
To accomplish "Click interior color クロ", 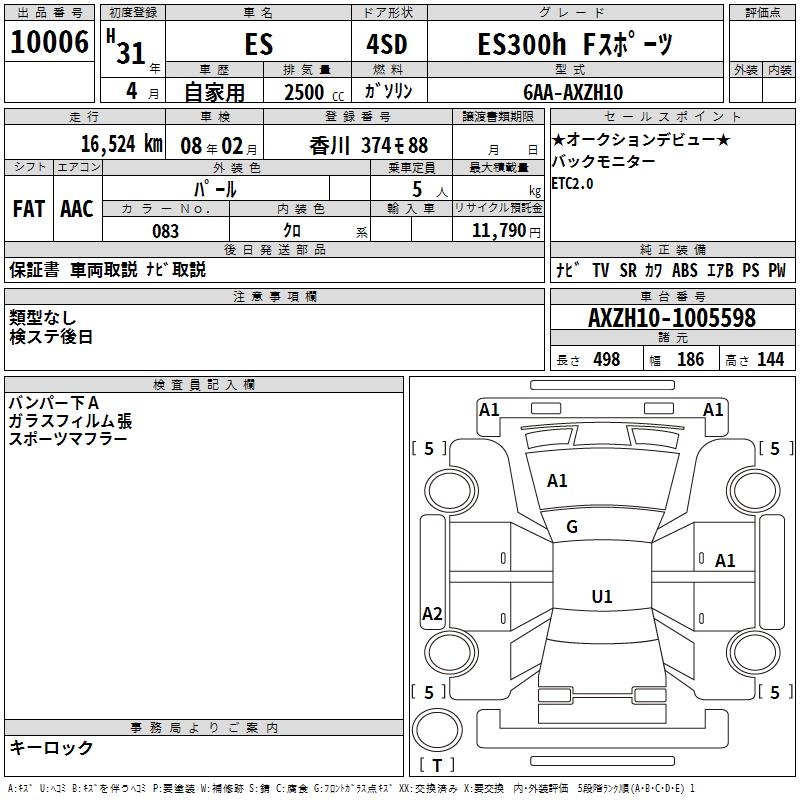I will pos(292,231).
